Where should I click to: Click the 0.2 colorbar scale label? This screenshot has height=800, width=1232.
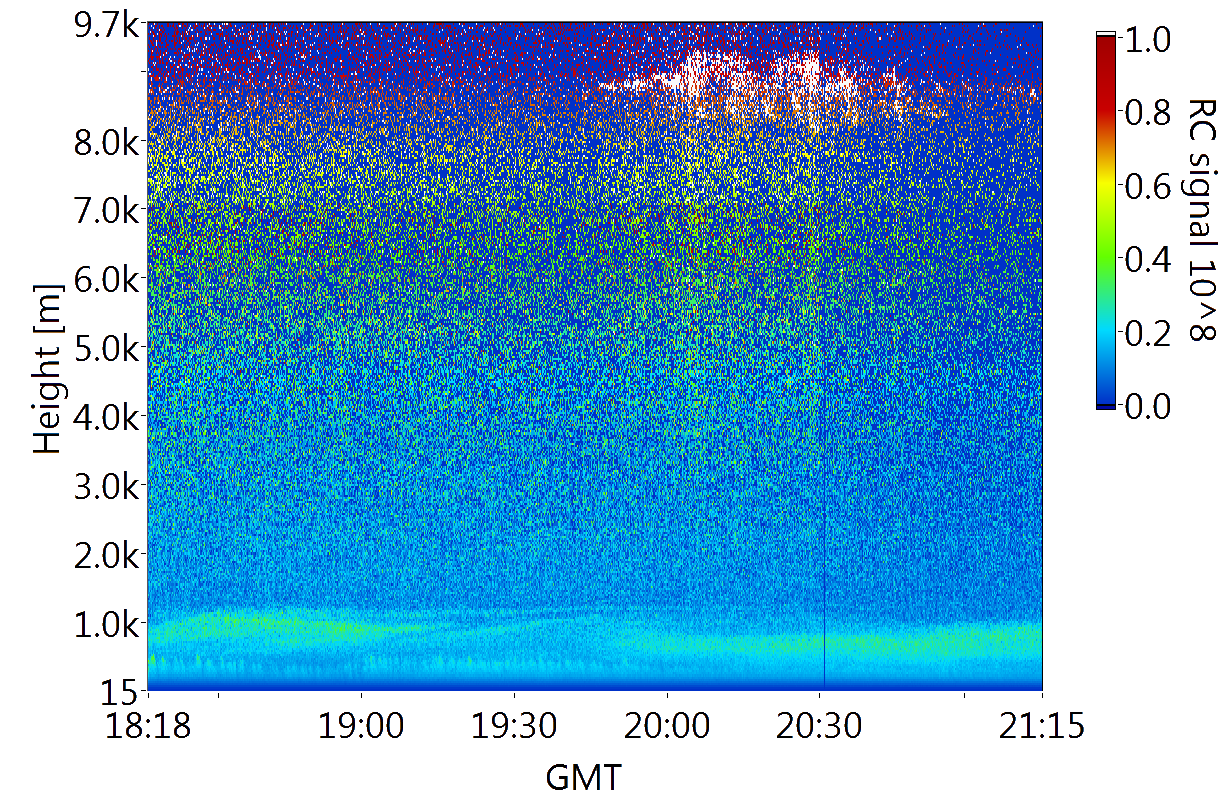(x=1146, y=332)
